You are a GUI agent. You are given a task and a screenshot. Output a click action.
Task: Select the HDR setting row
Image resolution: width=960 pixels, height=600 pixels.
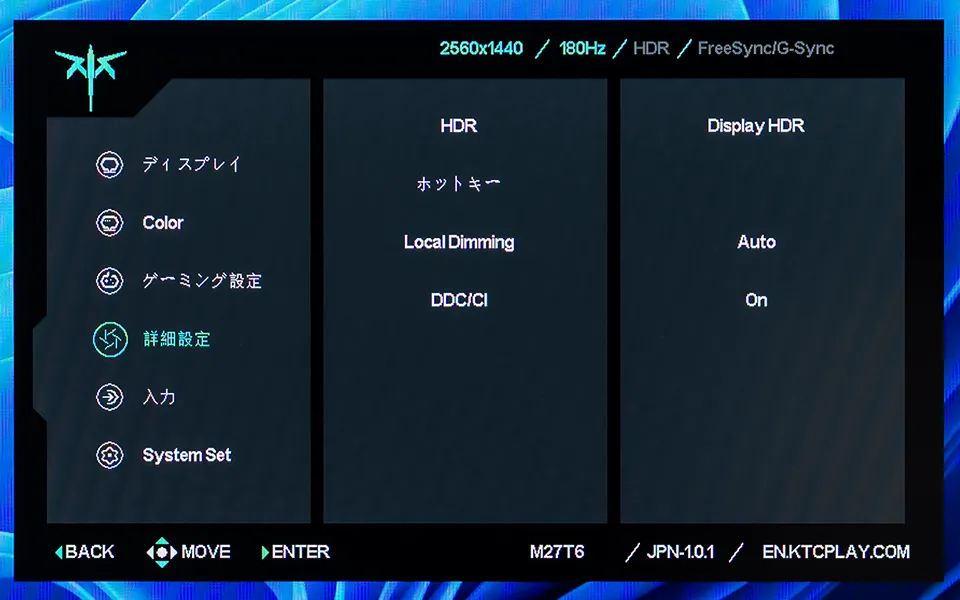click(459, 126)
